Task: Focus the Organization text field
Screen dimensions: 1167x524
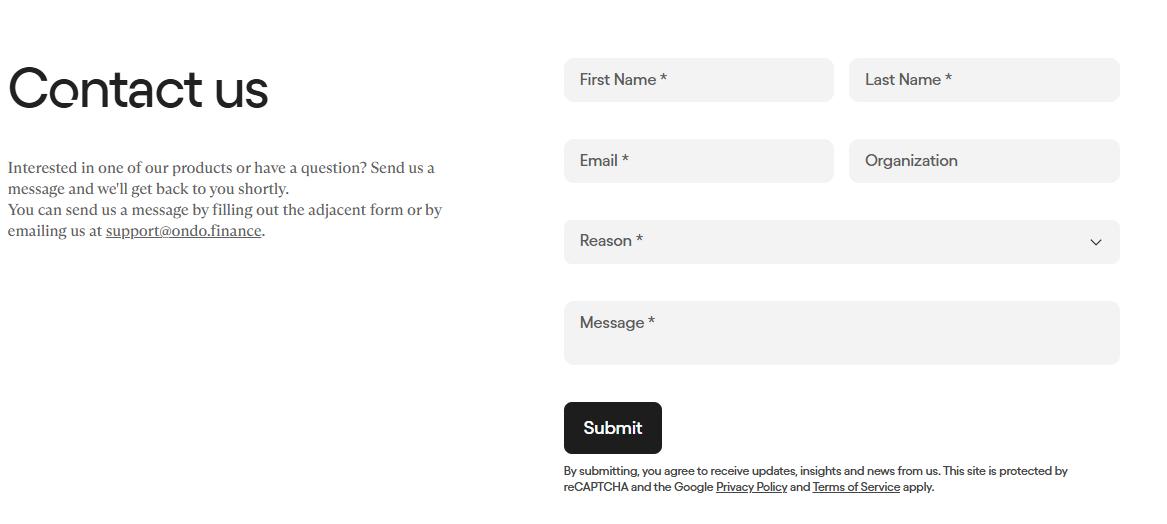Action: [x=984, y=161]
